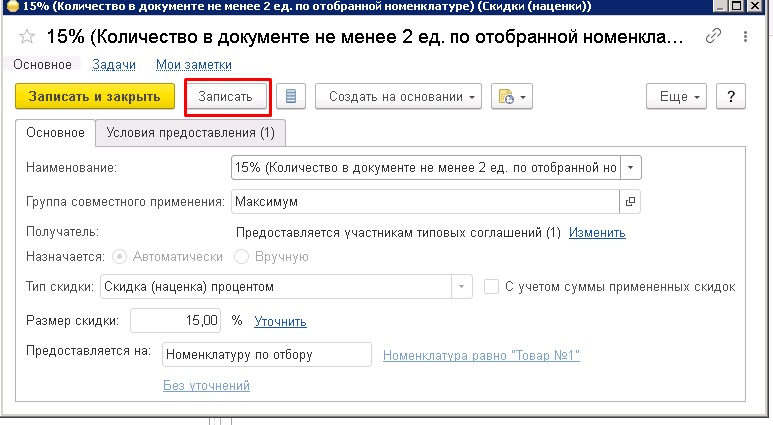Switch to the inner Основное tab
773x425 pixels.
coord(55,133)
